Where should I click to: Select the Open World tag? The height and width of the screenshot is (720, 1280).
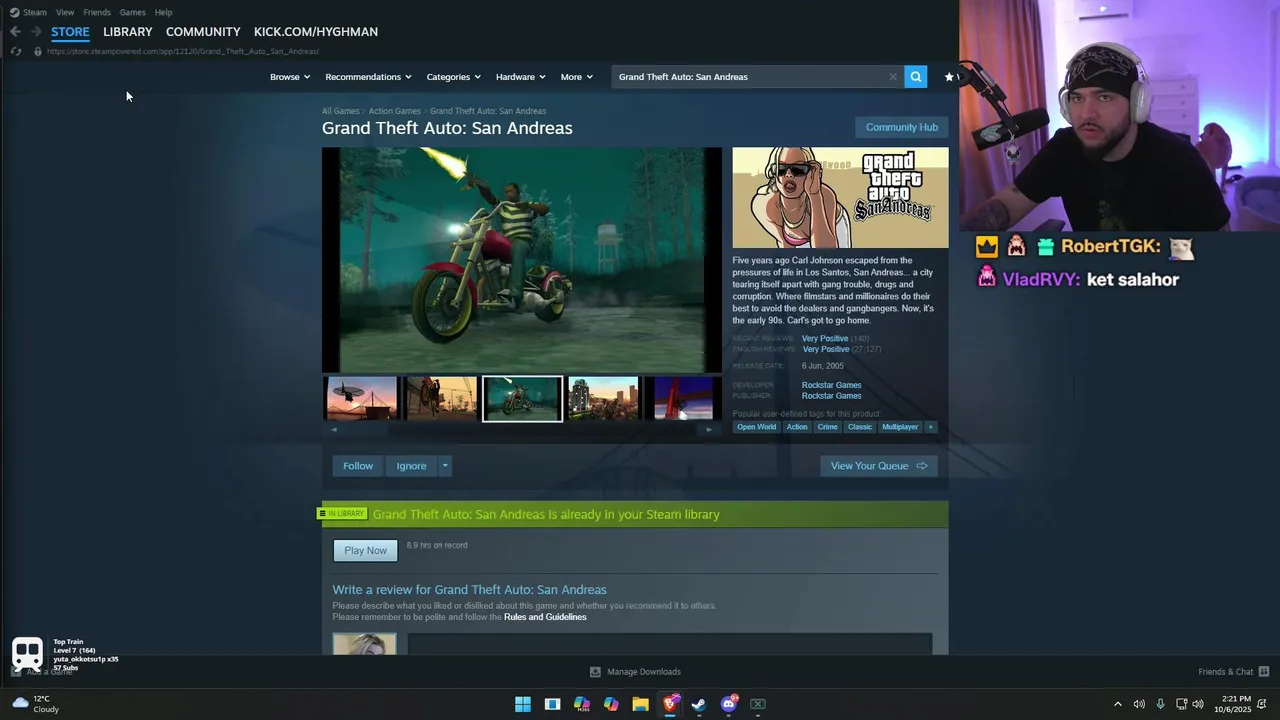click(x=756, y=427)
